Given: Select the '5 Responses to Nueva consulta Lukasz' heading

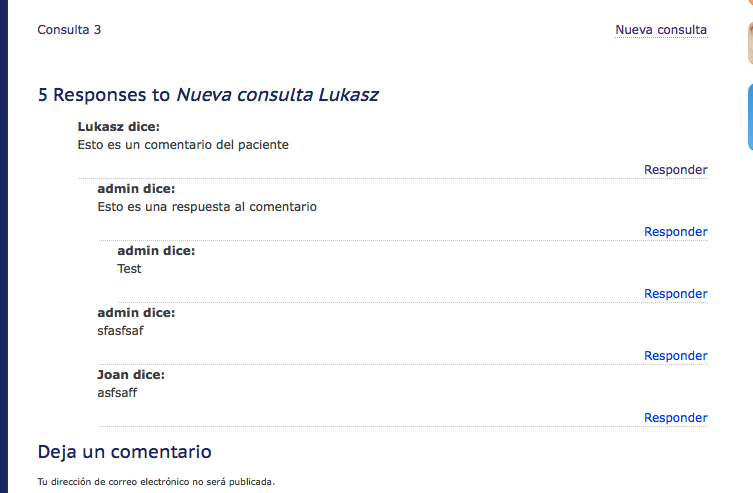Looking at the screenshot, I should [x=208, y=95].
